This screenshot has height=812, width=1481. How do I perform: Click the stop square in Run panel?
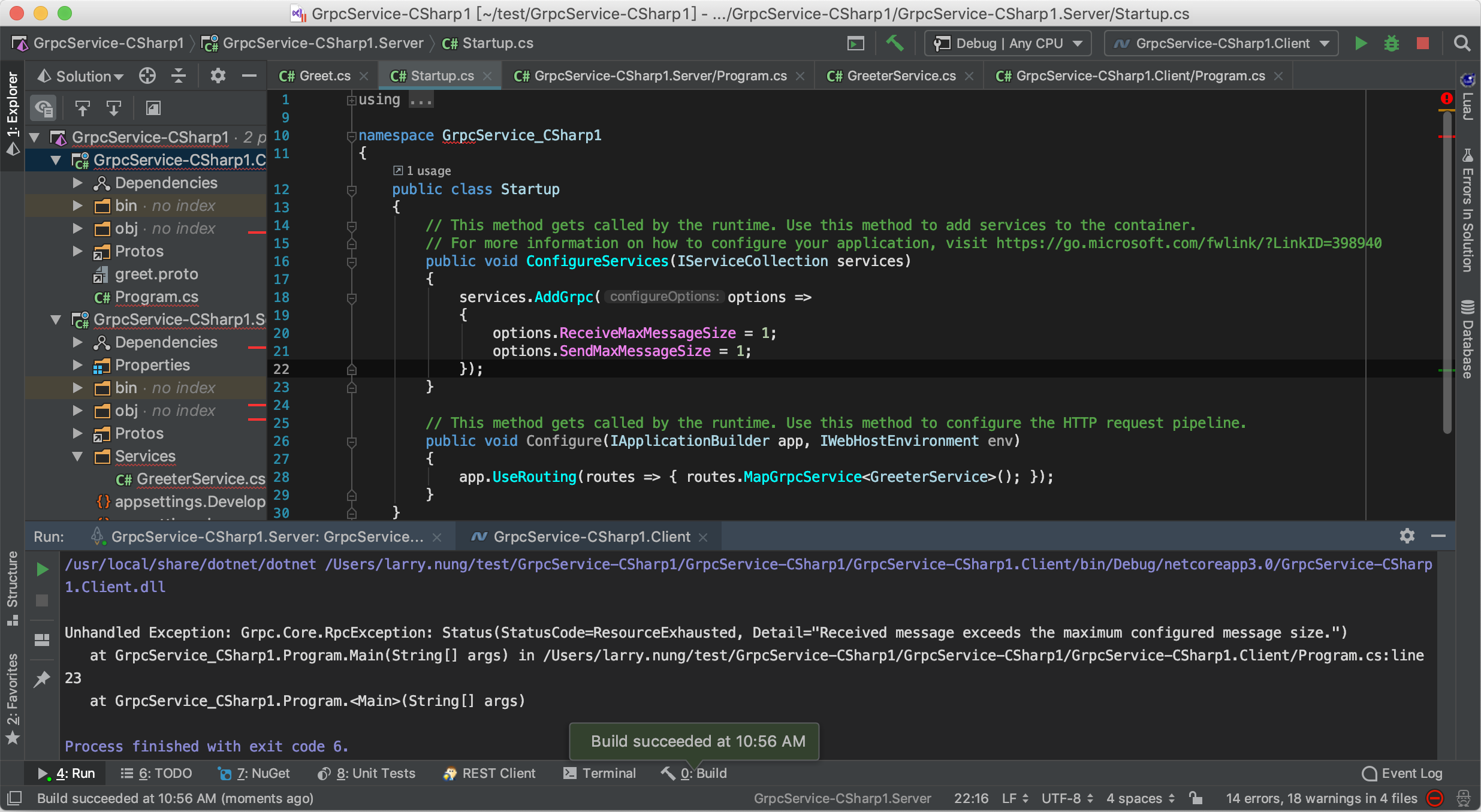click(x=42, y=600)
